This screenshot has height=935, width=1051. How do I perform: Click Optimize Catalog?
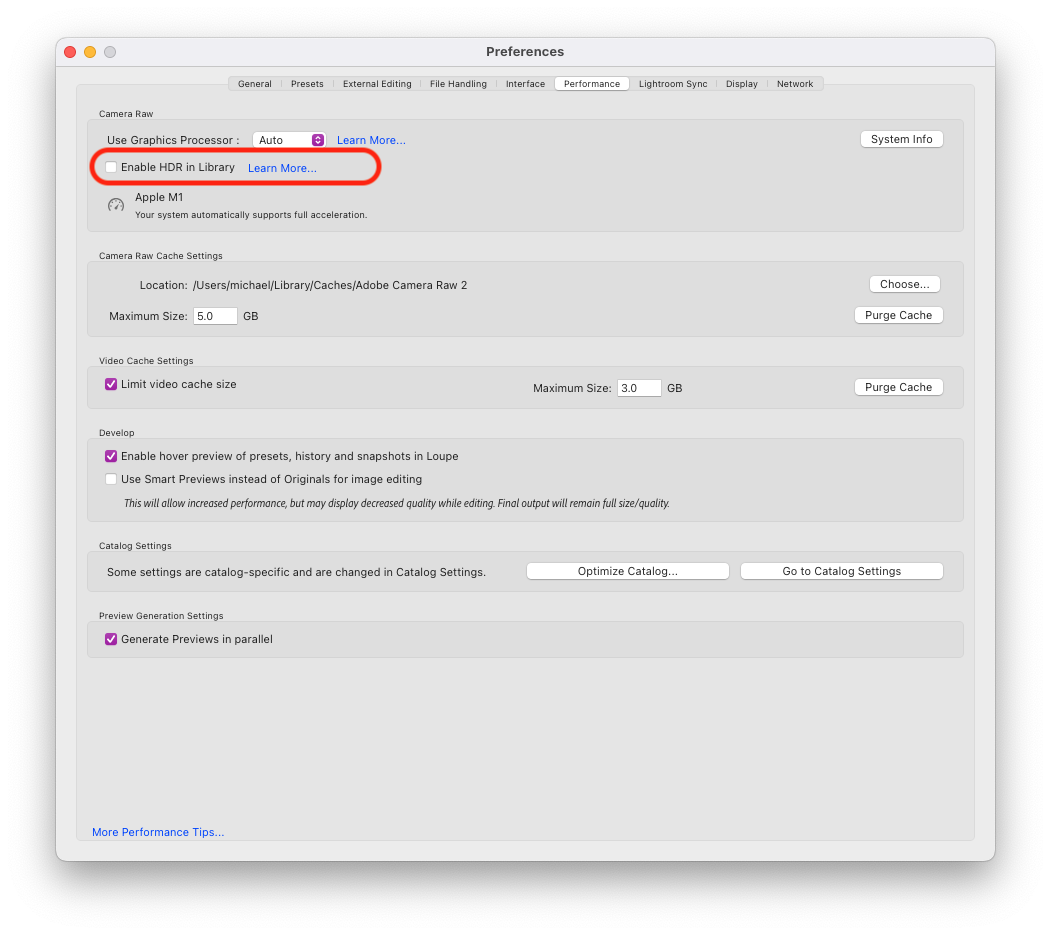tap(627, 570)
